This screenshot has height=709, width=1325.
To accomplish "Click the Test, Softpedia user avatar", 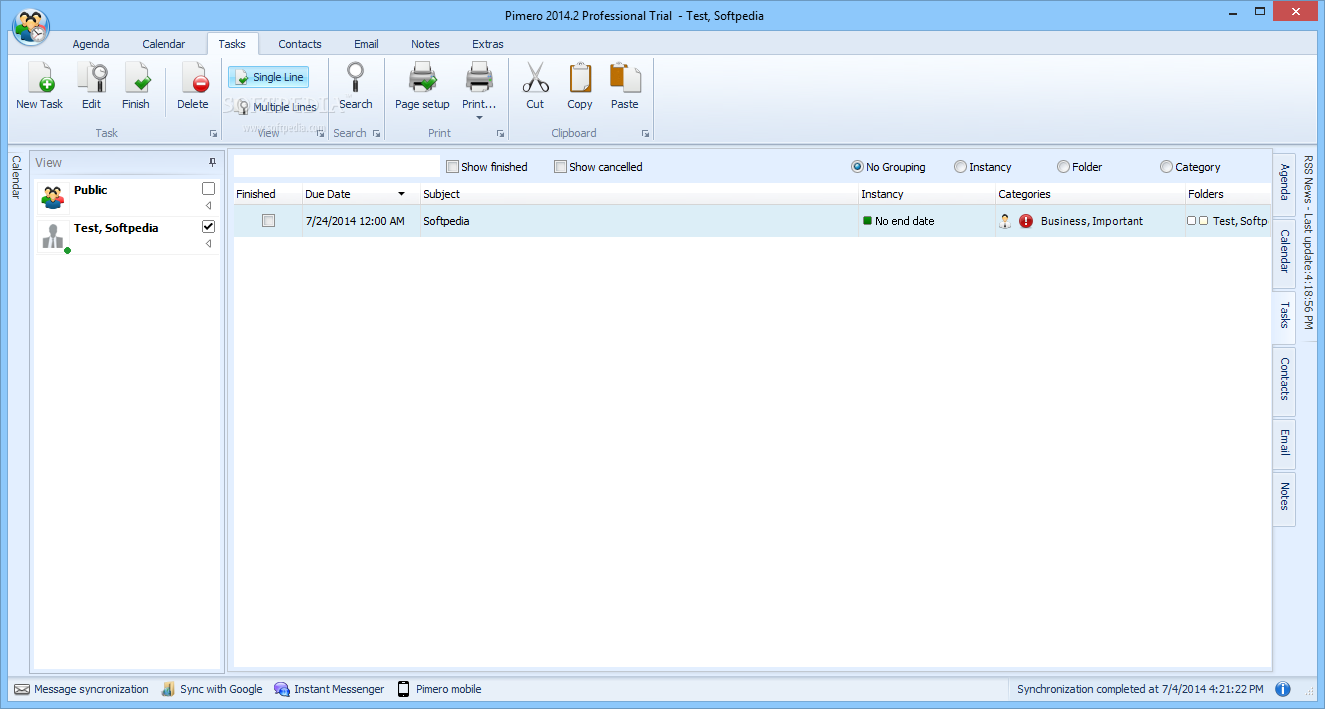I will pos(54,236).
